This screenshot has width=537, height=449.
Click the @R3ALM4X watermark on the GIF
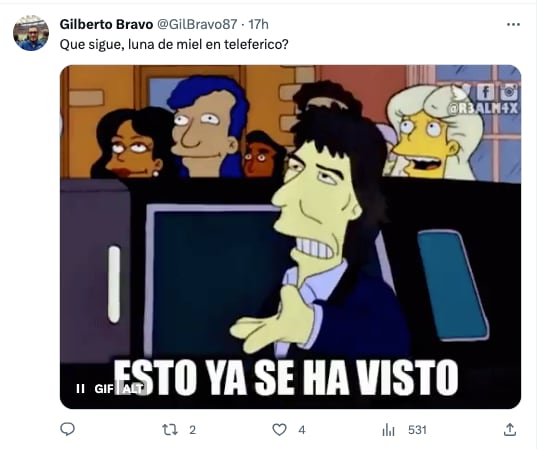[483, 109]
